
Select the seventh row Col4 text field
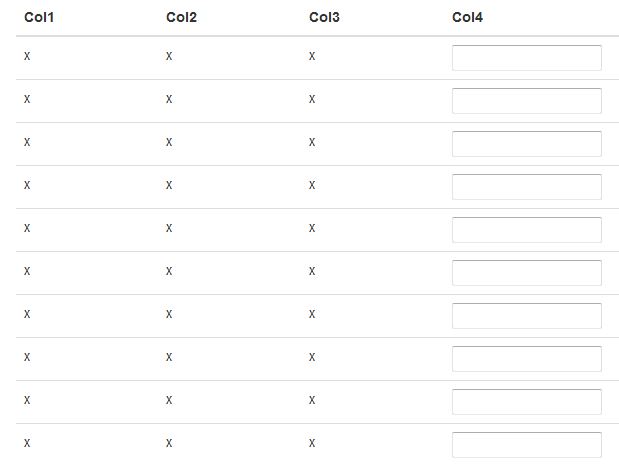(x=526, y=316)
